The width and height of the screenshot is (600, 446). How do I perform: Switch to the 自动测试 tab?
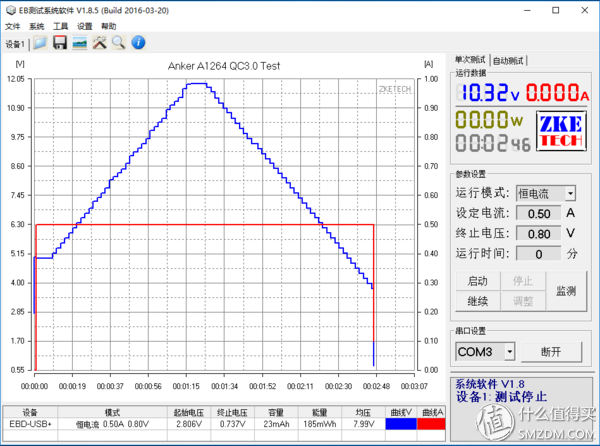tap(508, 60)
